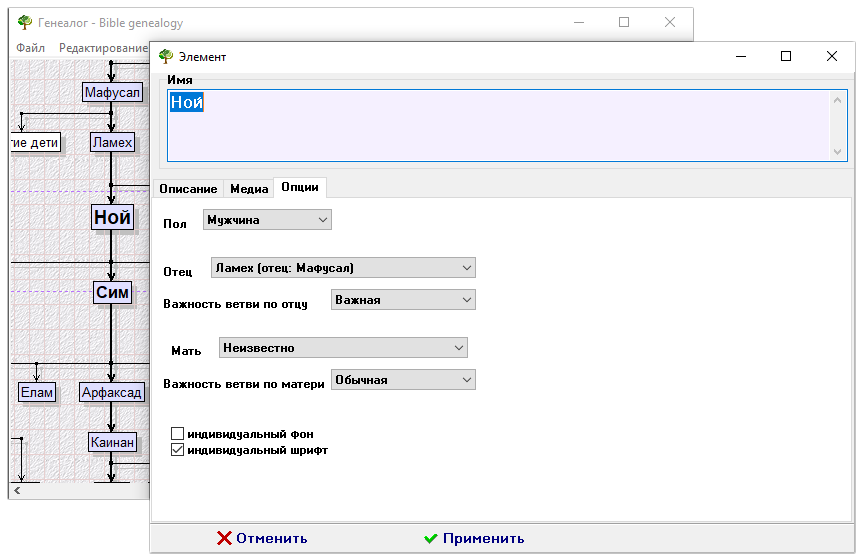Image resolution: width=861 pixels, height=559 pixels.
Task: Open Важность ветви по отцу dropdown
Action: [403, 300]
